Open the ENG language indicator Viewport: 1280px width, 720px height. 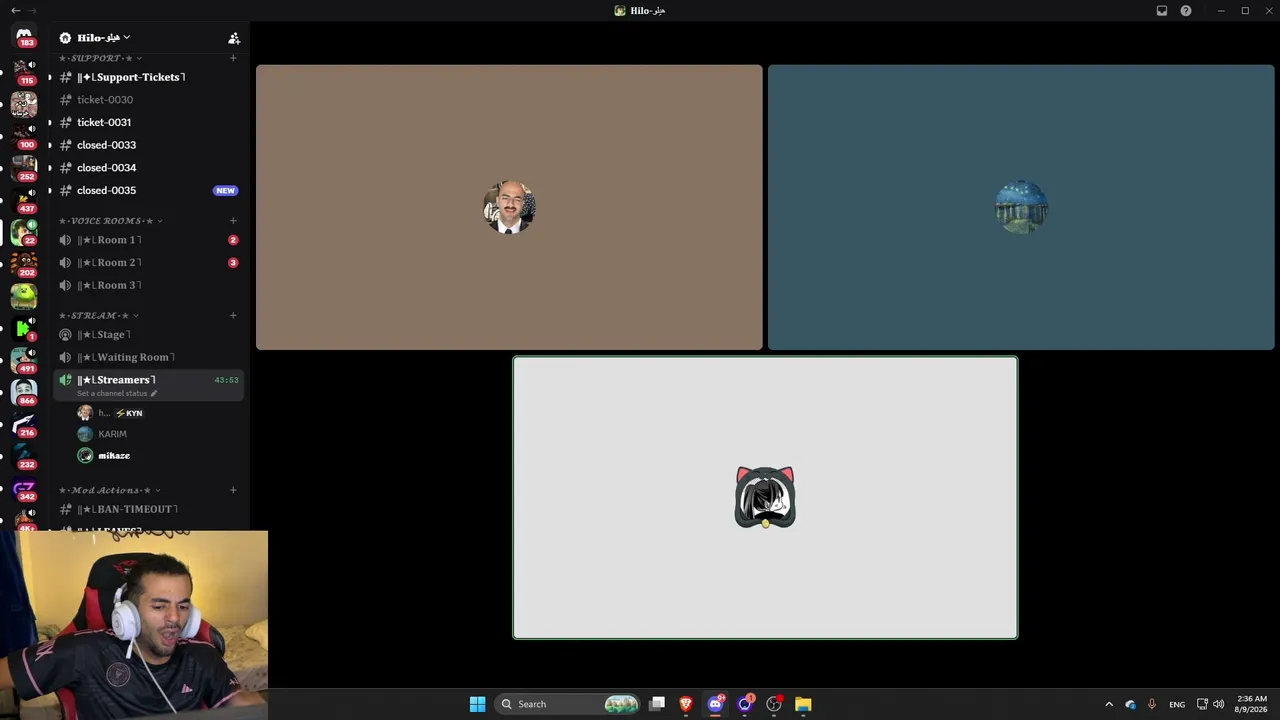[1177, 704]
